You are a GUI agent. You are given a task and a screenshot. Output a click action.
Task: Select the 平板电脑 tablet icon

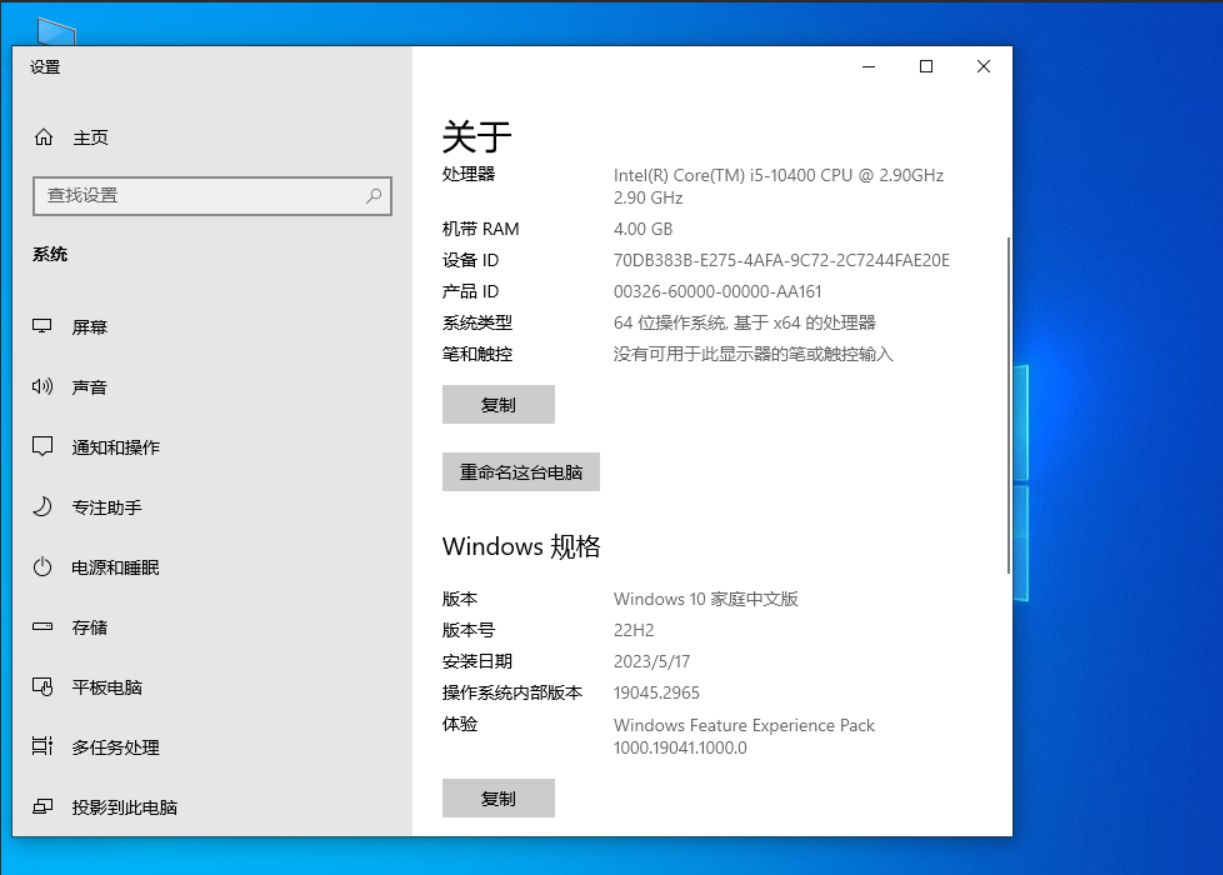click(42, 687)
